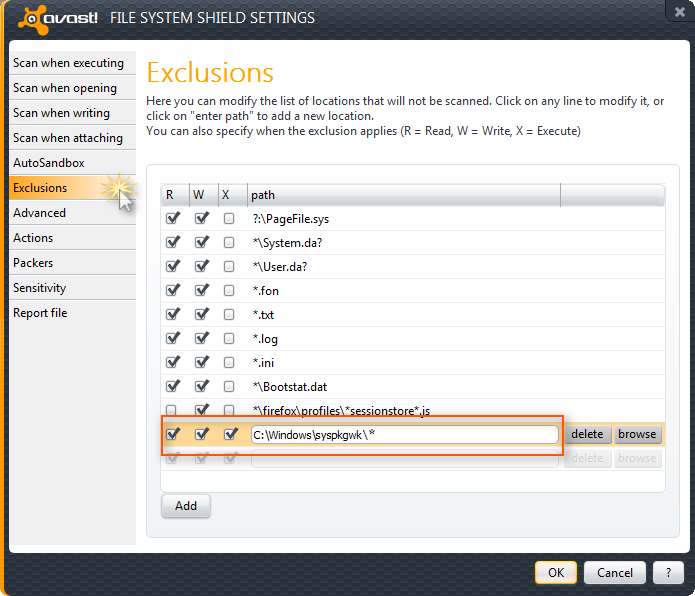The image size is (695, 596).
Task: Toggle Write checkbox for *\Bootstat.dat
Action: [201, 386]
